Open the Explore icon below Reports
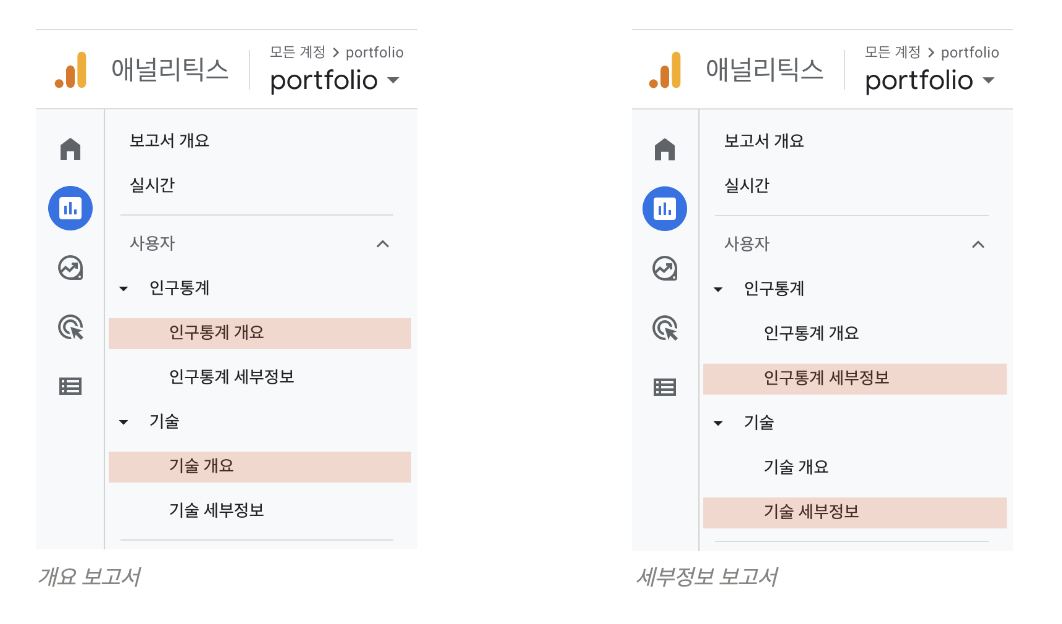 click(70, 268)
